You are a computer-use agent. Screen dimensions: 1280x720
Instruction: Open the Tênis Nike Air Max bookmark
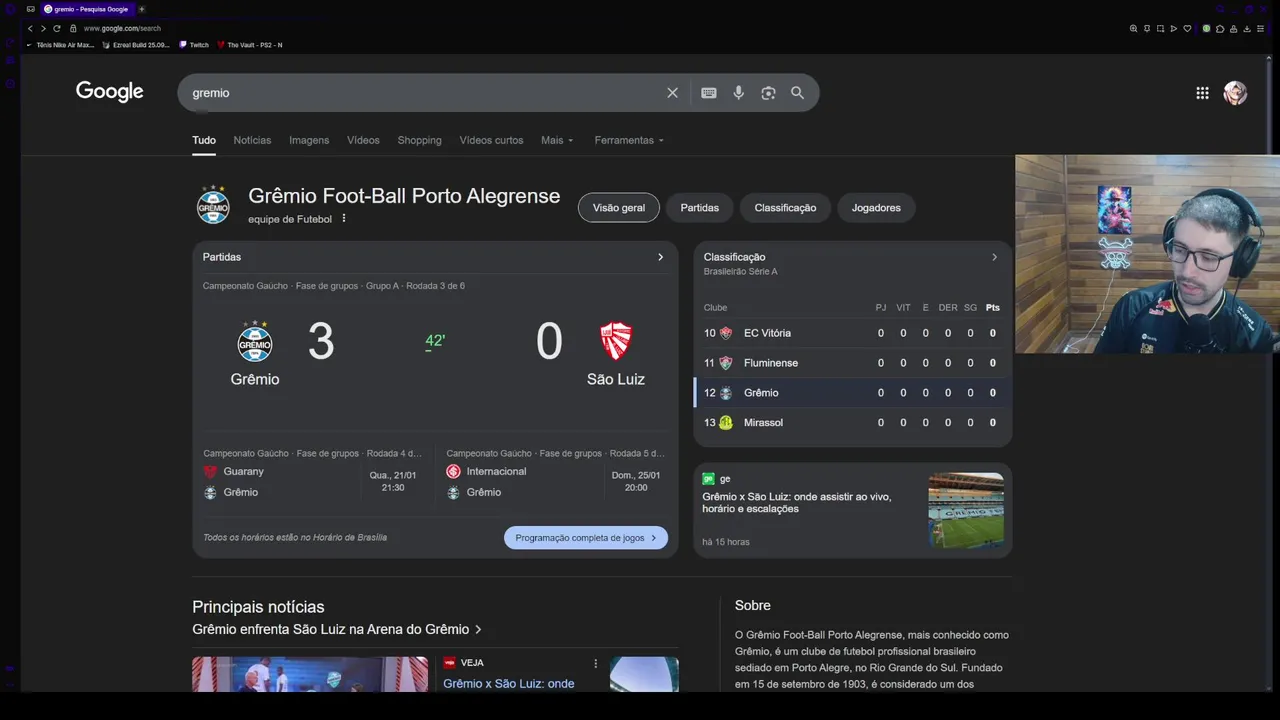coord(60,45)
